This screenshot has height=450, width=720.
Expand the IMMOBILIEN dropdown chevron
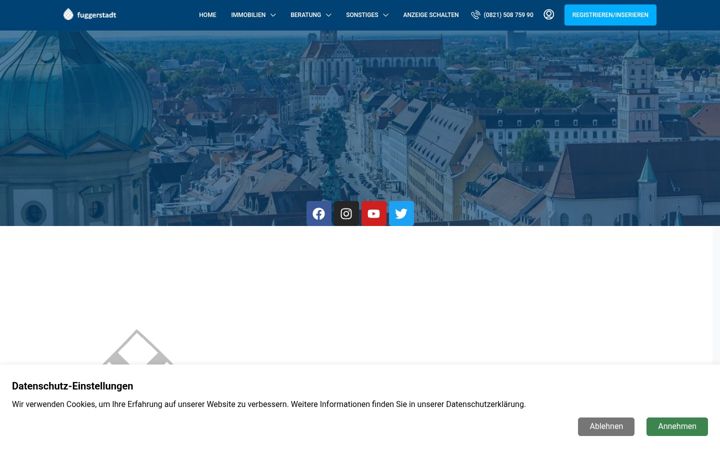273,15
